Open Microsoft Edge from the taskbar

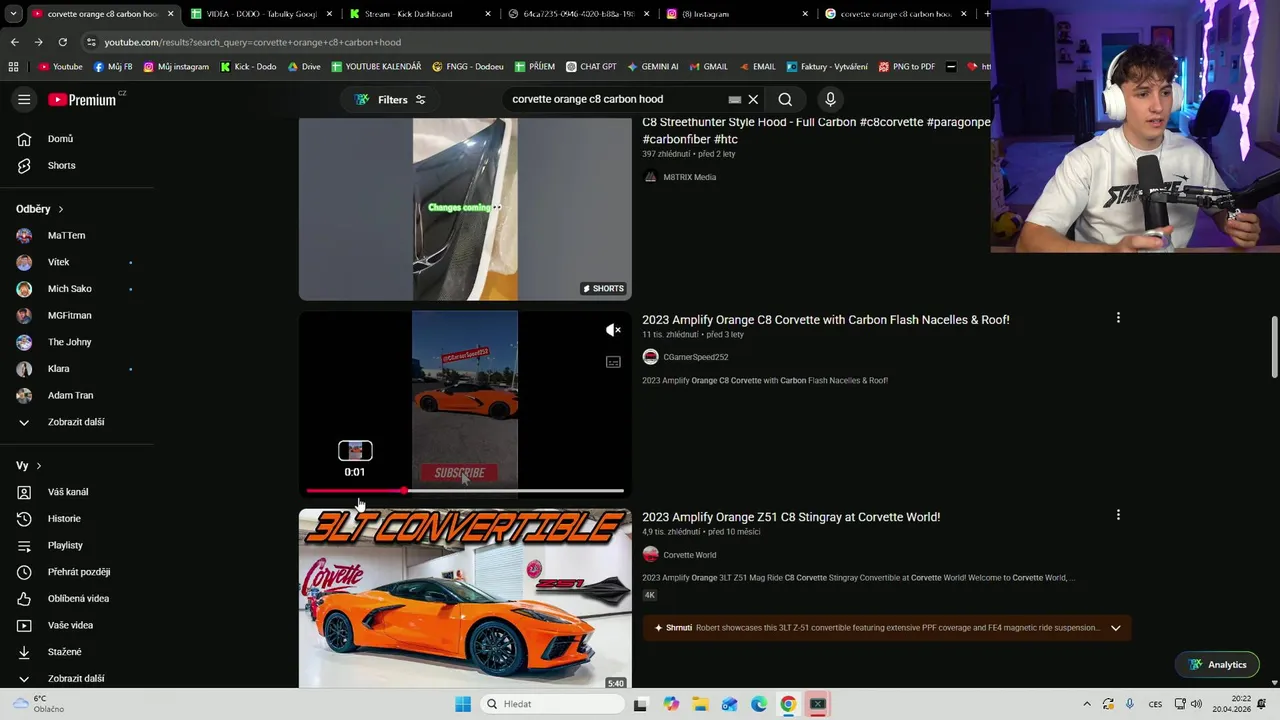tap(759, 704)
